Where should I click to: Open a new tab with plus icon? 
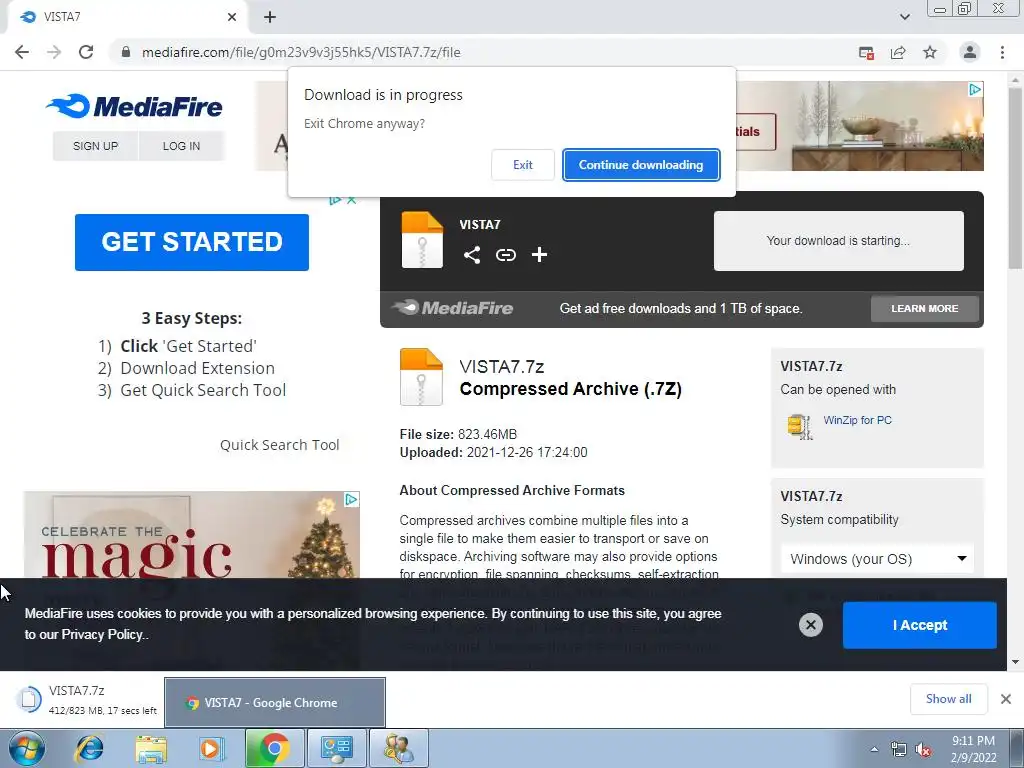pyautogui.click(x=270, y=17)
